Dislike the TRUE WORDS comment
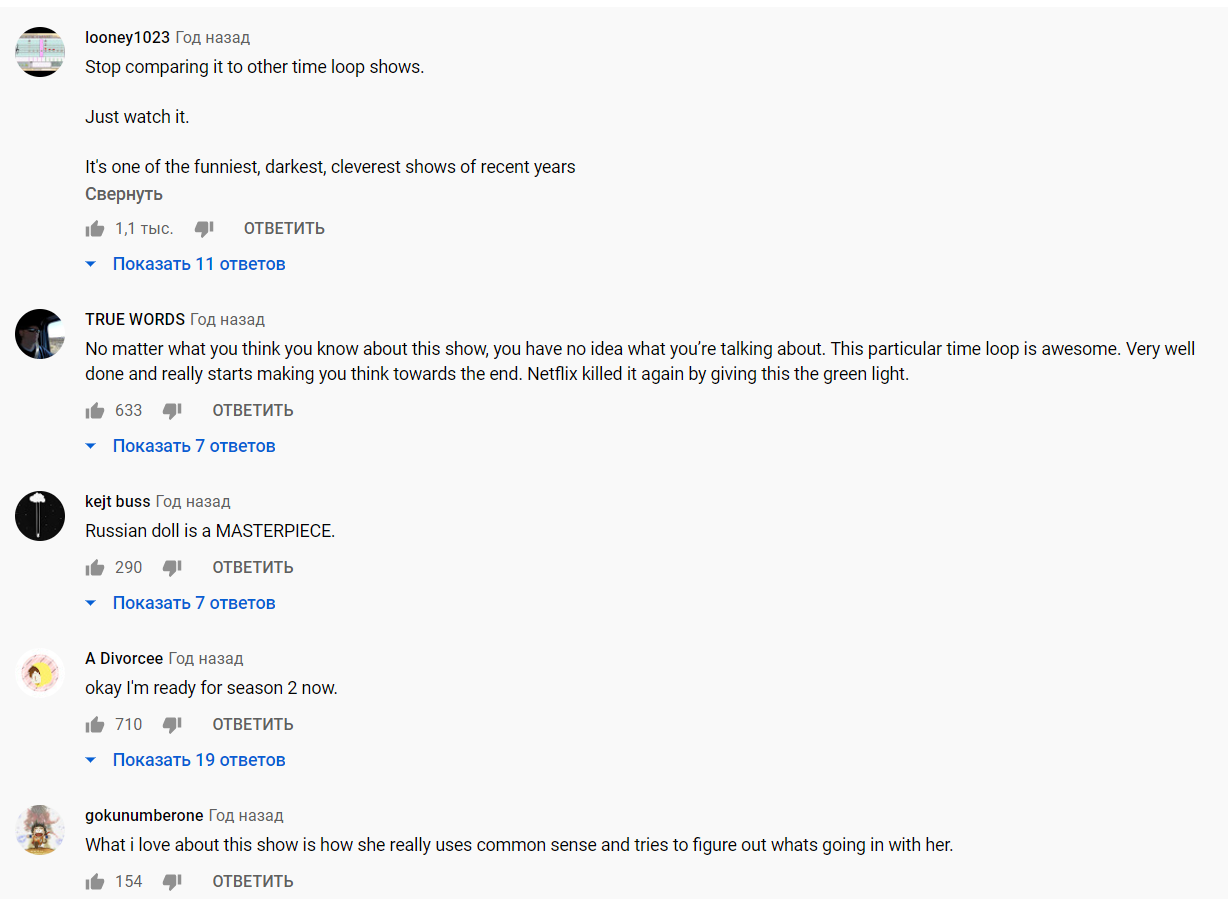1228x899 pixels. pos(172,411)
